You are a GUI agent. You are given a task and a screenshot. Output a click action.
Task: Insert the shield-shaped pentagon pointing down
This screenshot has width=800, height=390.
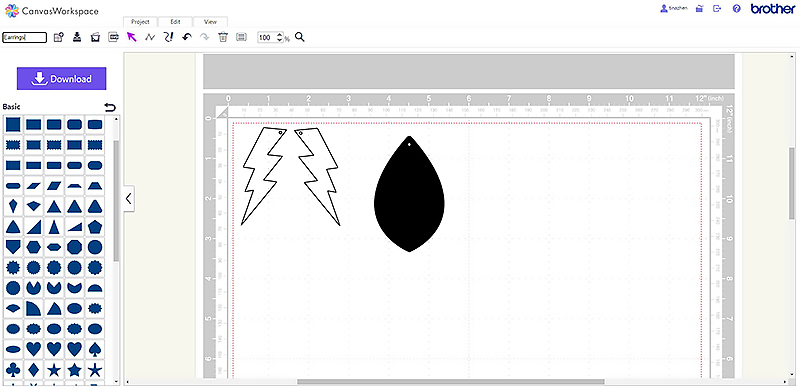[x=13, y=247]
